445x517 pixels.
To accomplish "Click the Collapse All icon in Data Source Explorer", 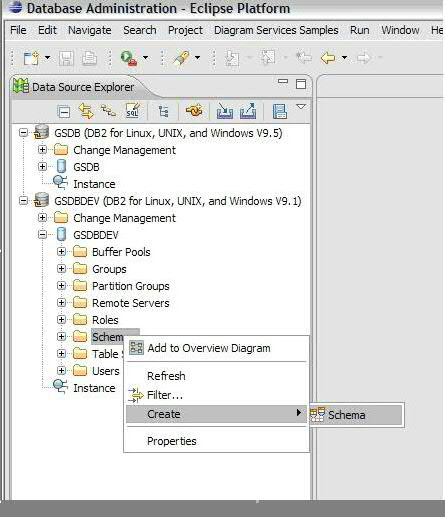I will [64, 112].
